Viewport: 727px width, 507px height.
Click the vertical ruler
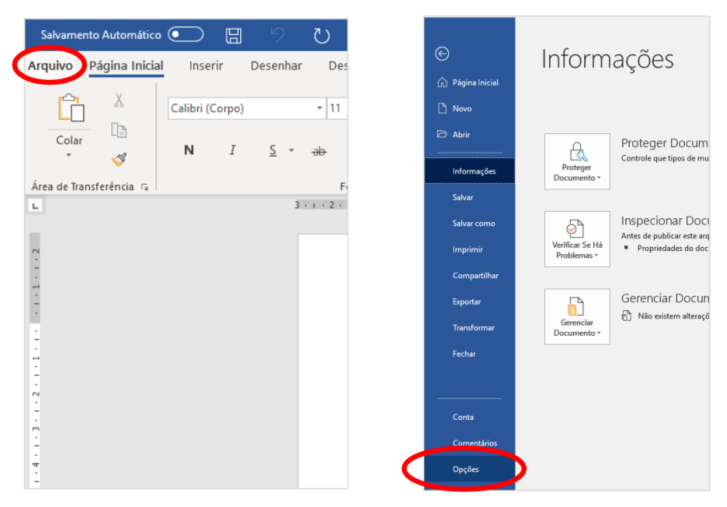coord(35,359)
